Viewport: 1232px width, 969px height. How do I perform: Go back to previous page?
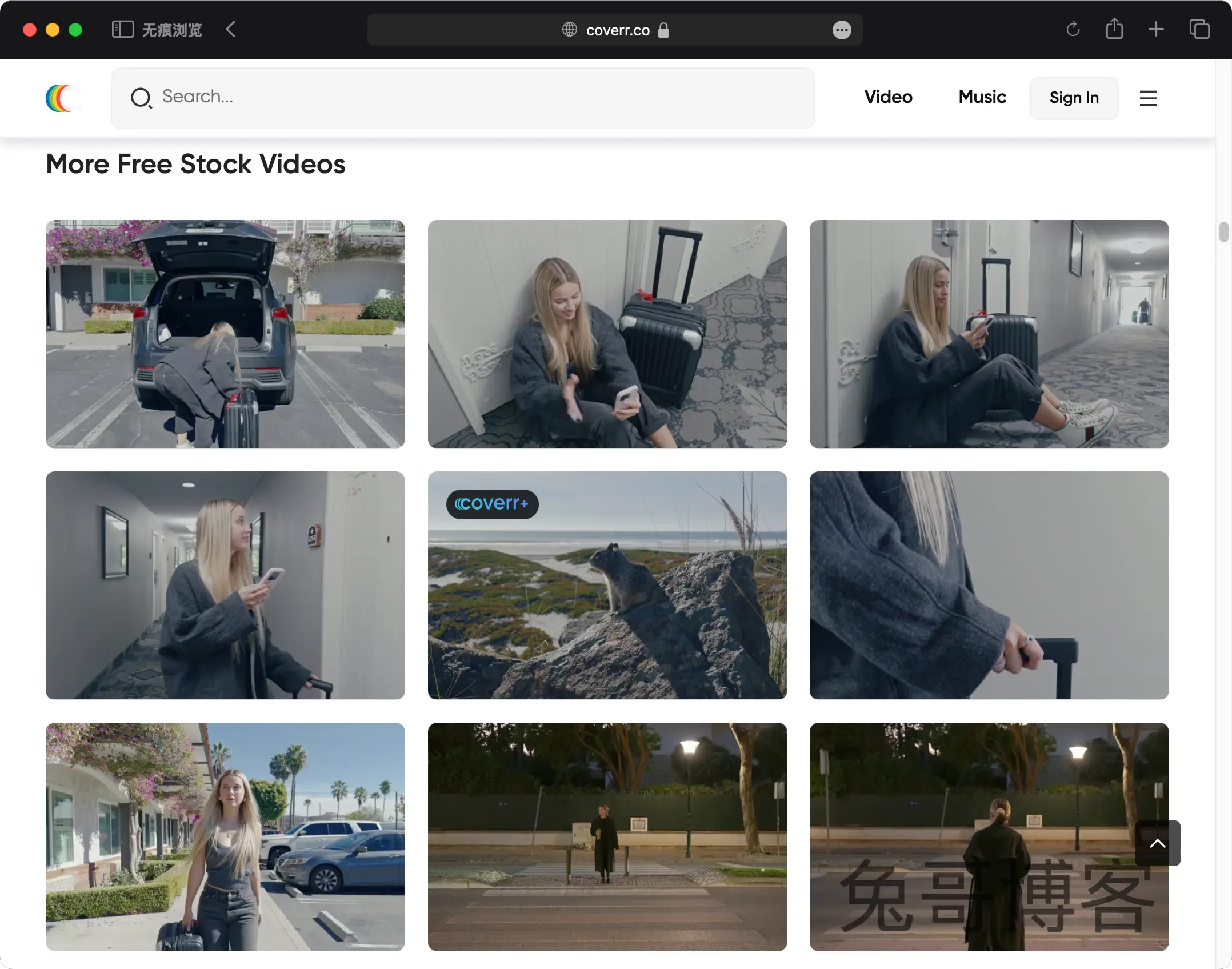pyautogui.click(x=231, y=29)
